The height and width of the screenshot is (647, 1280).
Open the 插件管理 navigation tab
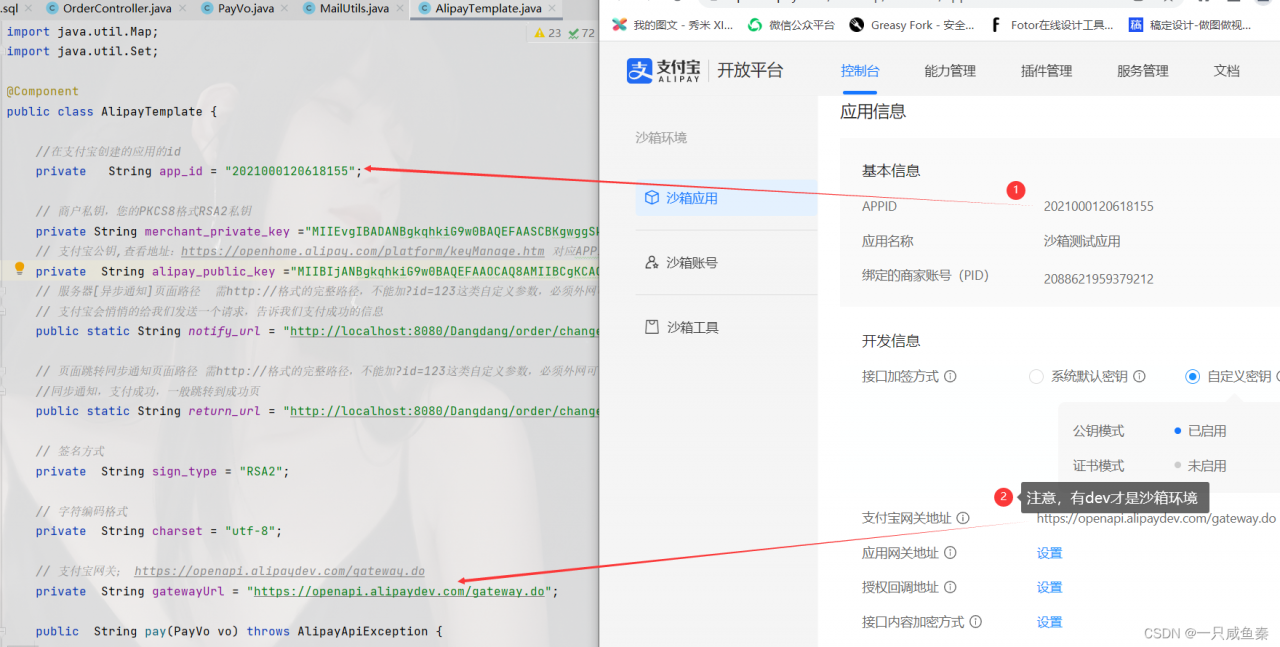(x=1046, y=71)
